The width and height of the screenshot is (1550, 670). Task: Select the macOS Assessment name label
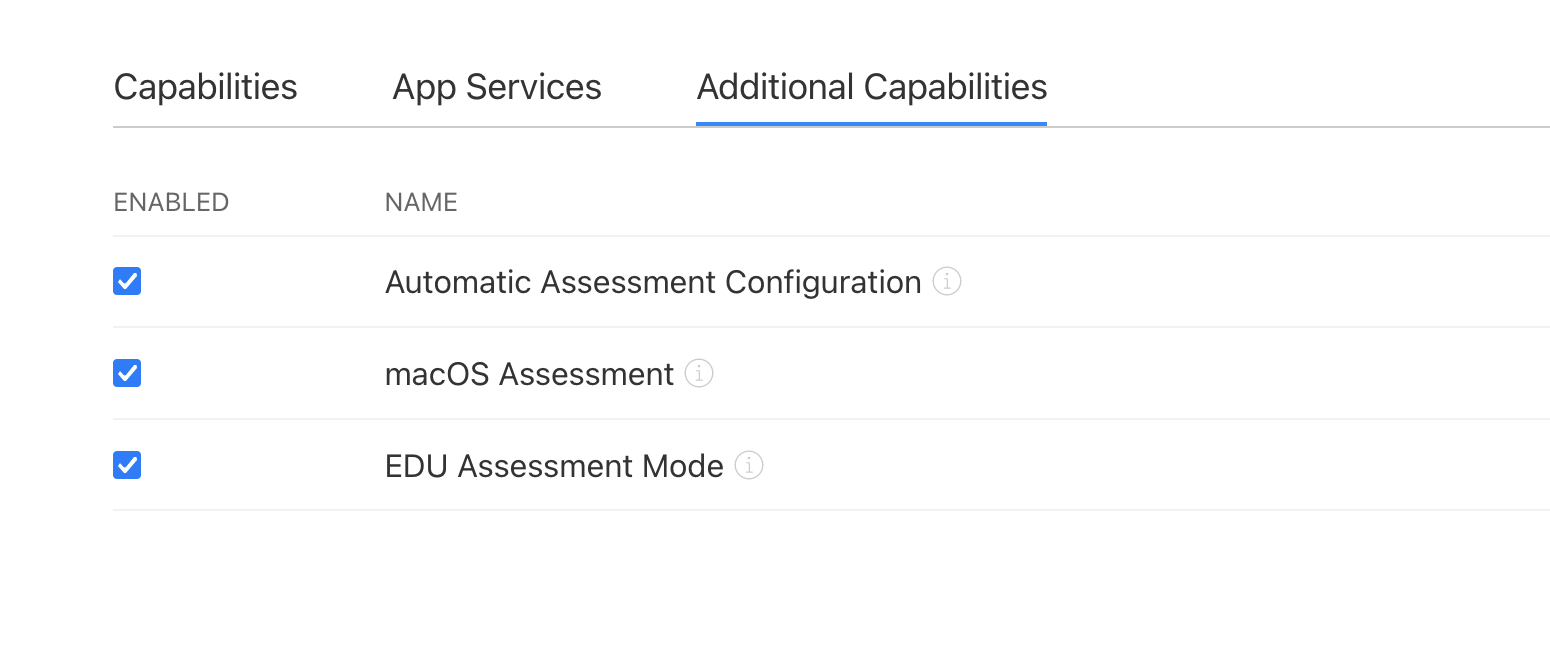click(x=529, y=374)
